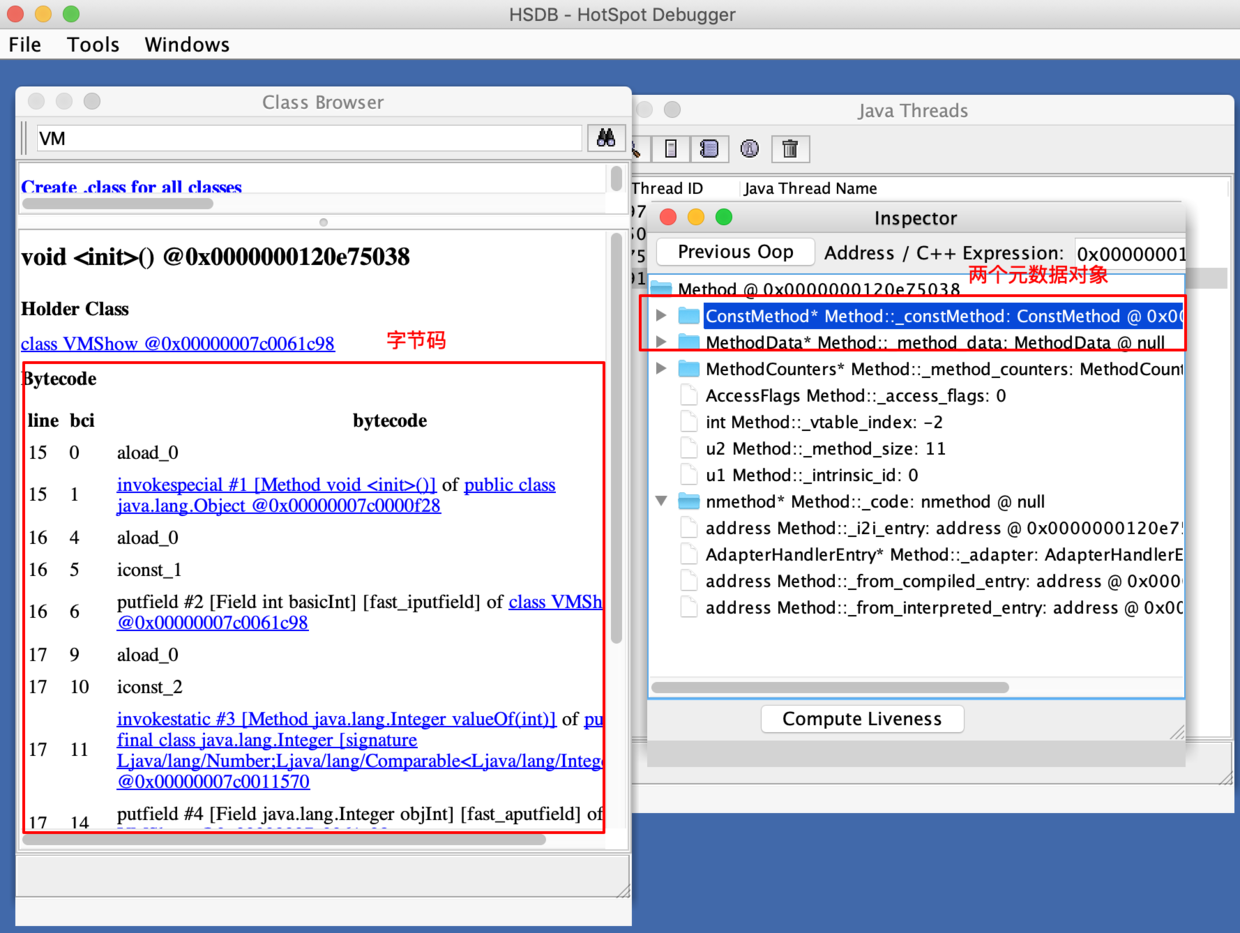Click the Stack Memory icon in Java Threads toolbar
Screen dimensions: 1240x933
pos(671,149)
